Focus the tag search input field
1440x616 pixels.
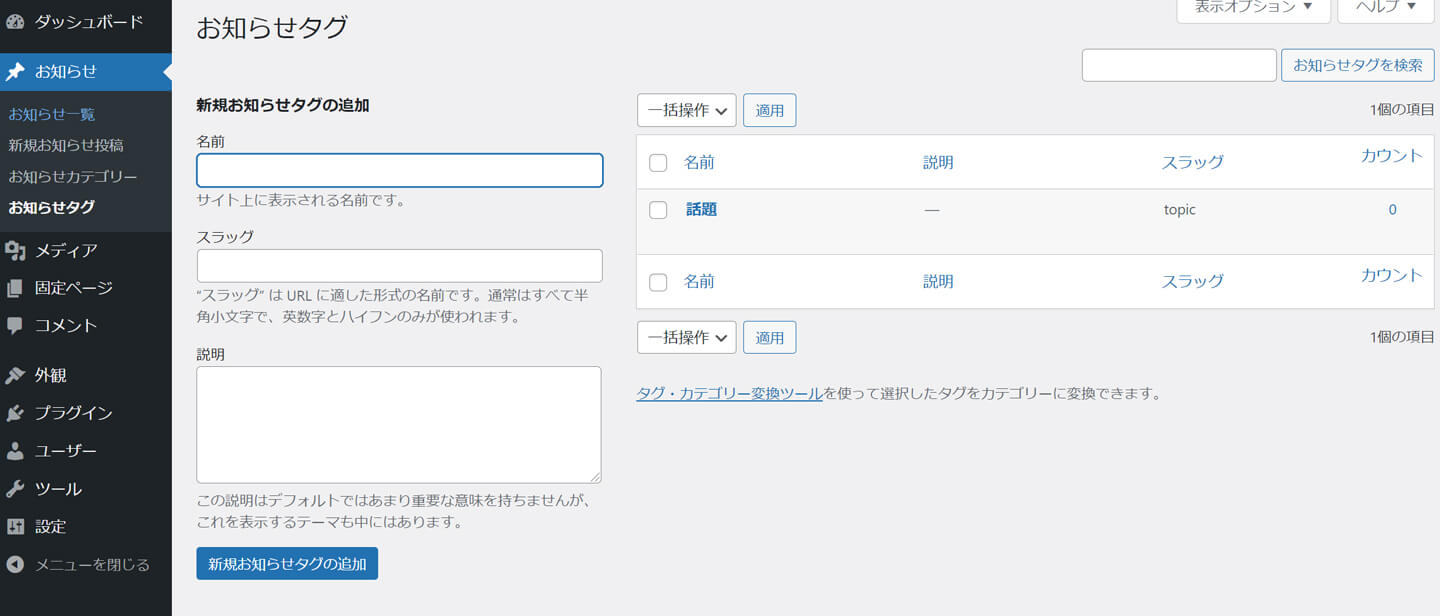1179,65
